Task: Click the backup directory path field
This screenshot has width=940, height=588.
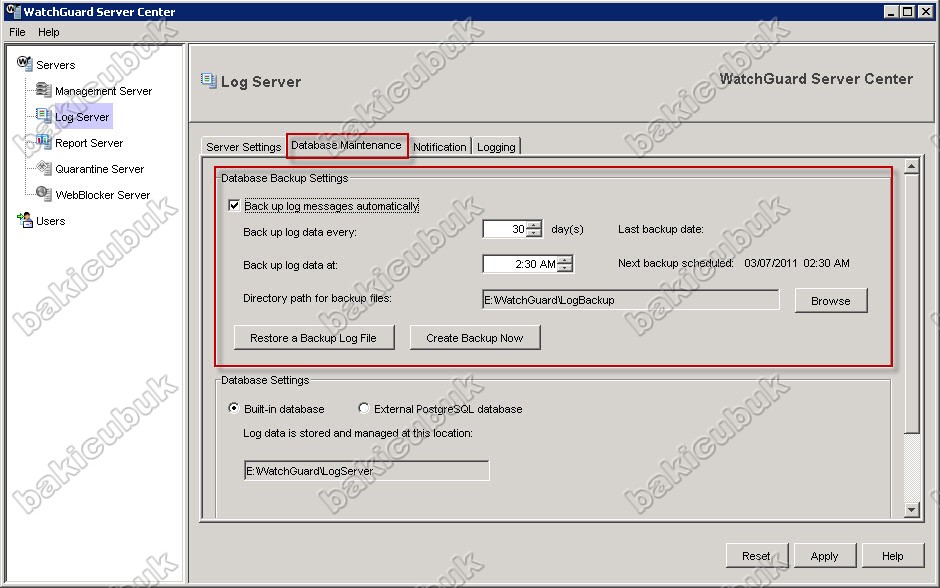Action: pos(631,300)
